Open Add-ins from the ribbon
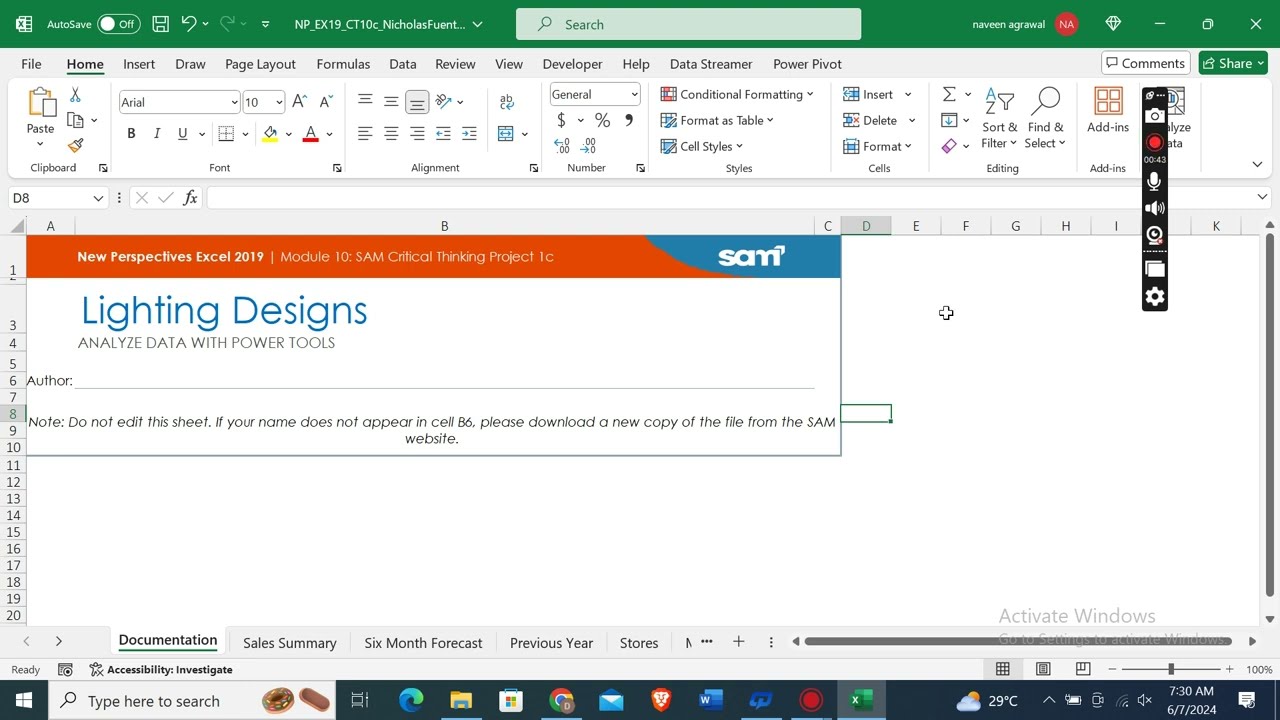This screenshot has width=1280, height=720. [1108, 110]
